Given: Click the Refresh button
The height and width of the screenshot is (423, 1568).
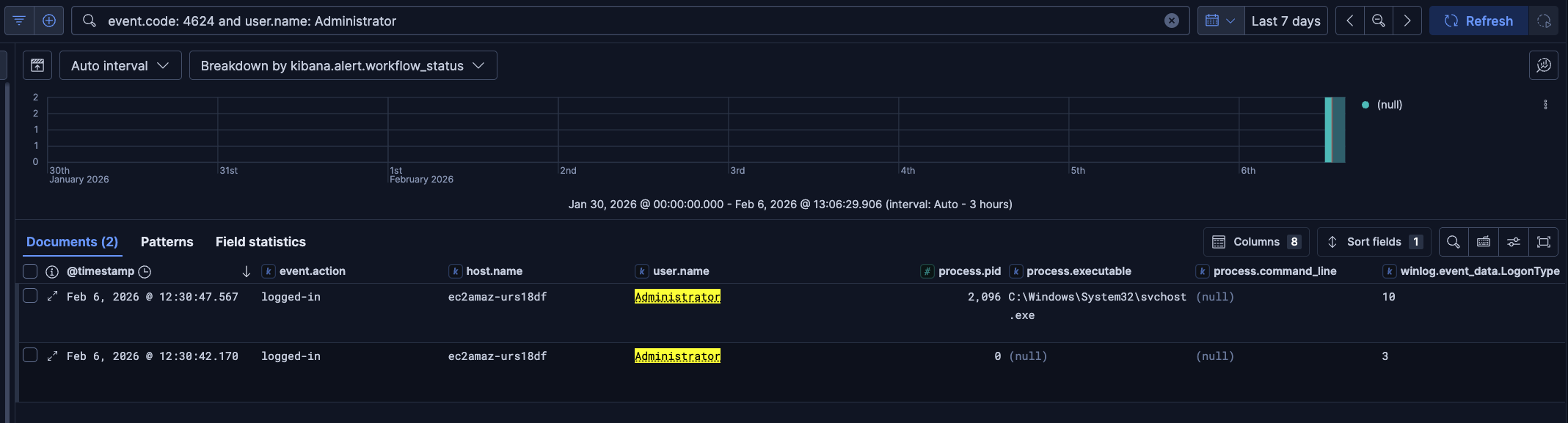Looking at the screenshot, I should 1478,21.
